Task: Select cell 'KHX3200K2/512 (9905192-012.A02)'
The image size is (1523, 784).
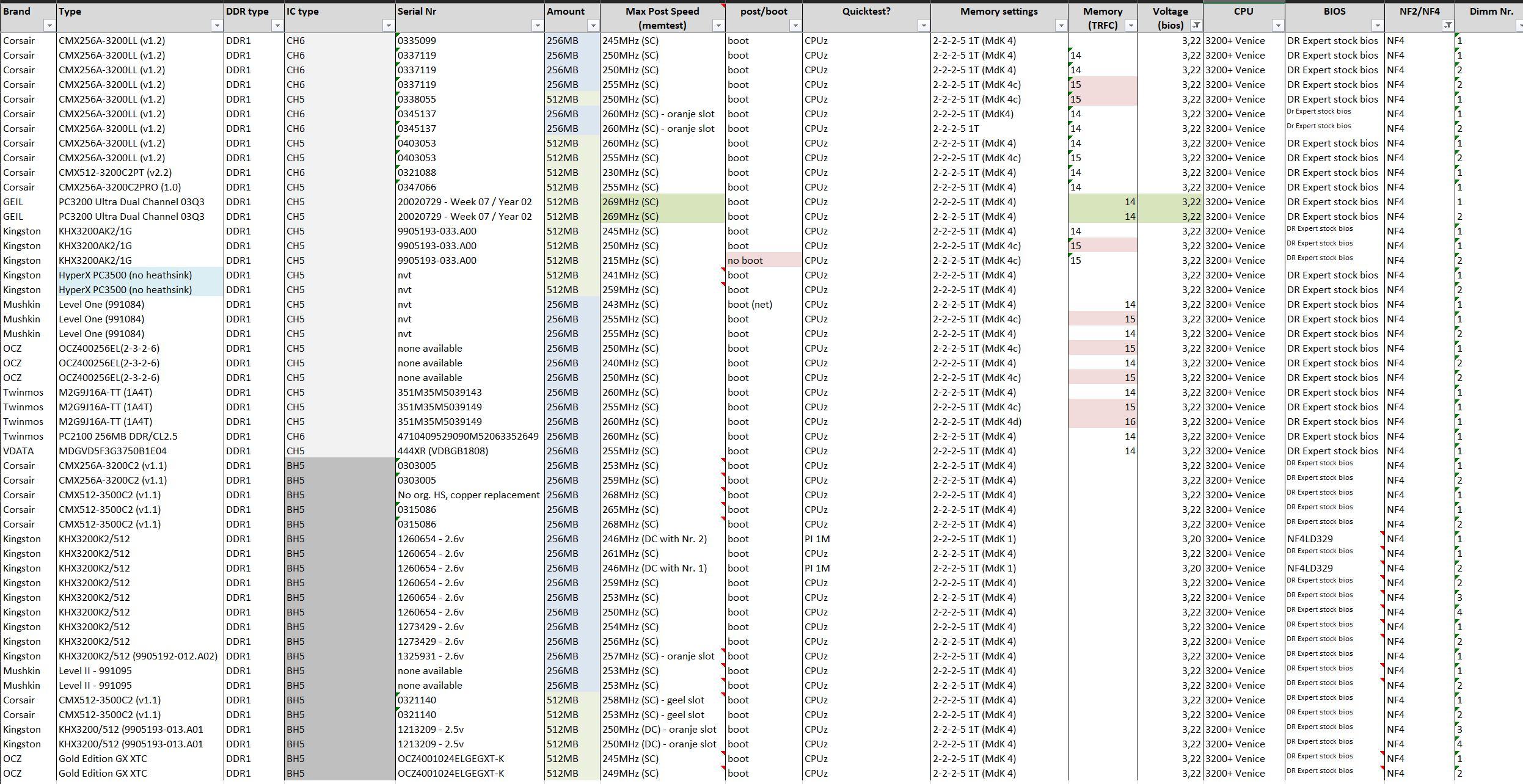Action: tap(141, 656)
